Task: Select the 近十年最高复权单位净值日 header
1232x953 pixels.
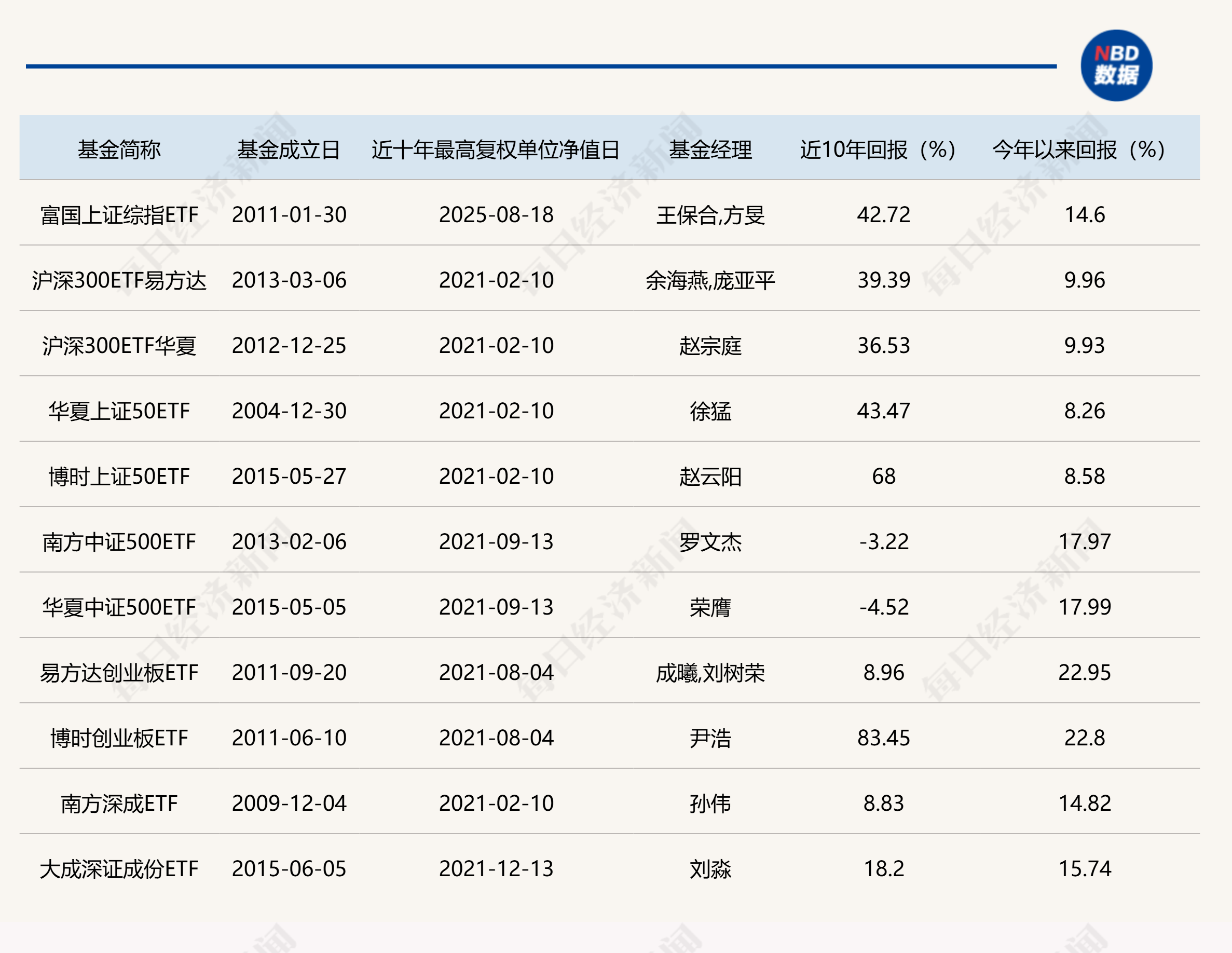Action: 495,149
